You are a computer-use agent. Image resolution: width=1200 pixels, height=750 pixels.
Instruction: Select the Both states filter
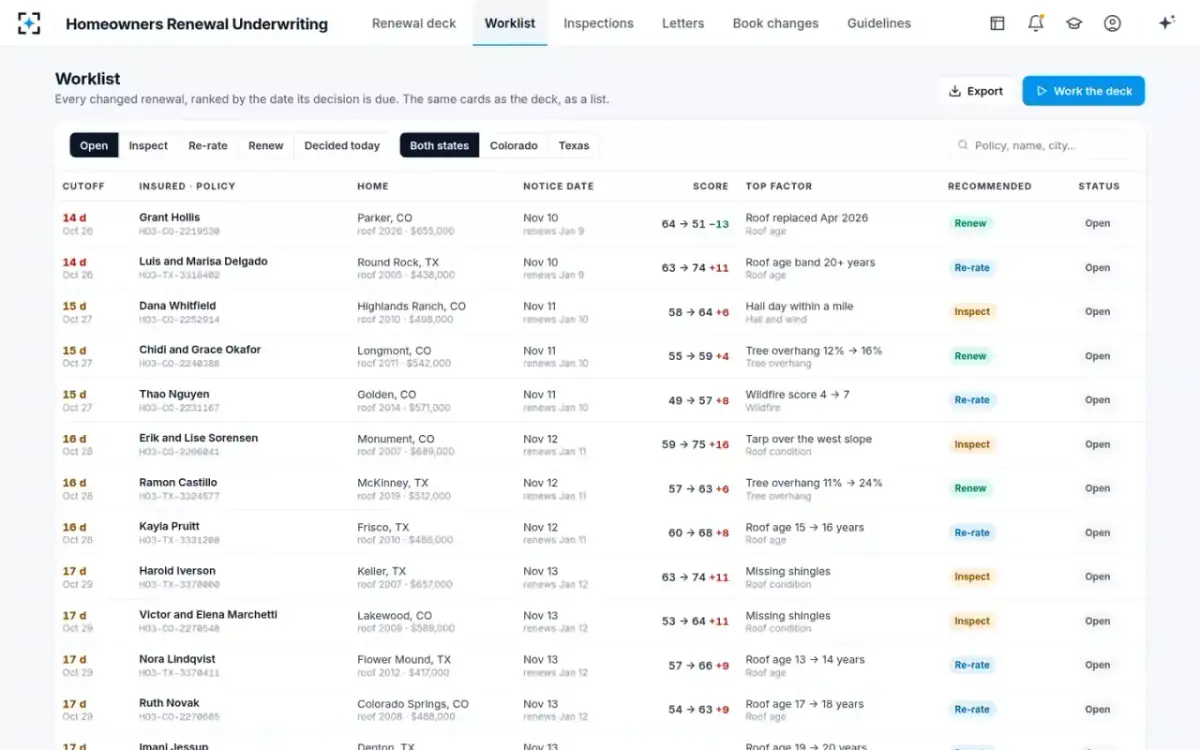click(439, 145)
